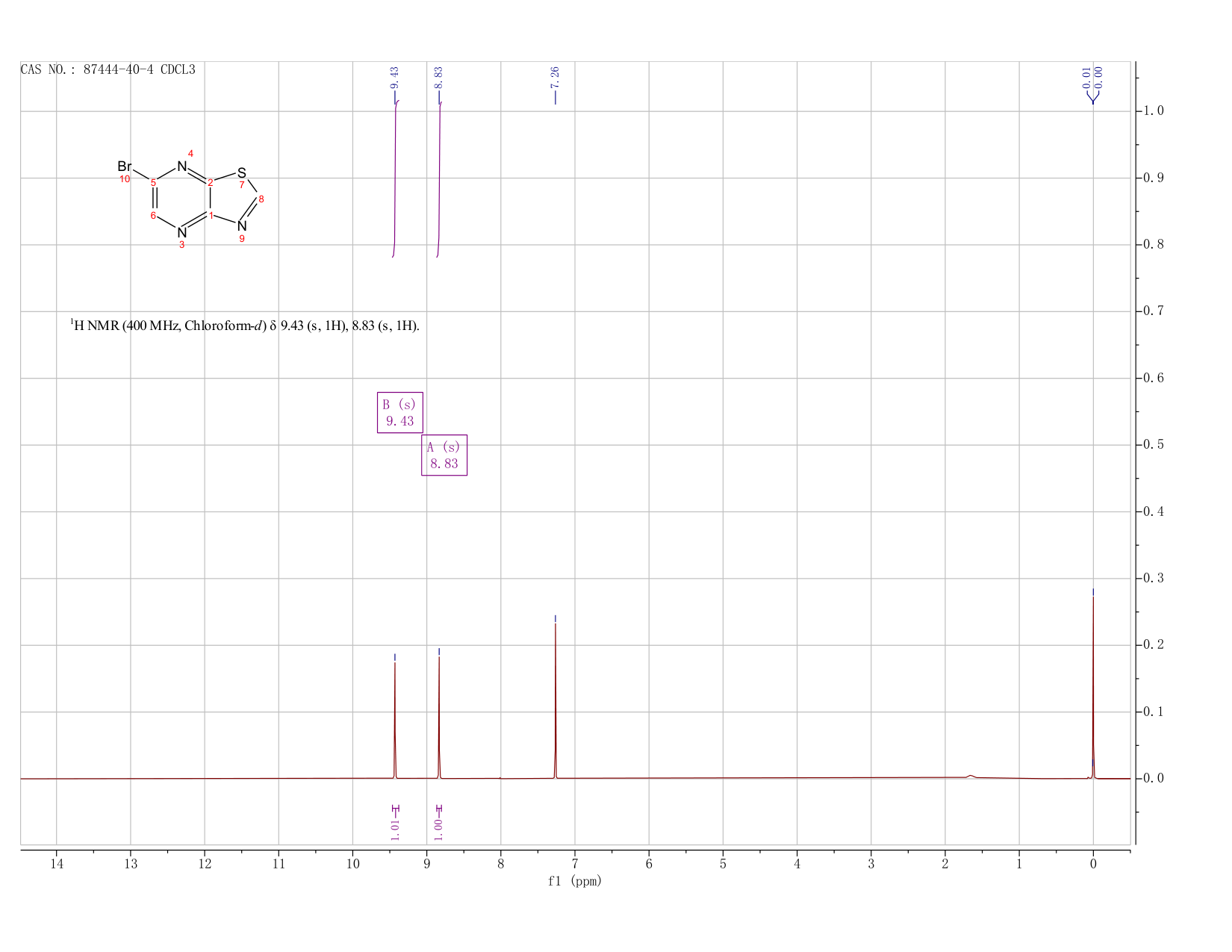Click the B (s) 9.43 multiplet box
This screenshot has height=952, width=1232.
(400, 412)
